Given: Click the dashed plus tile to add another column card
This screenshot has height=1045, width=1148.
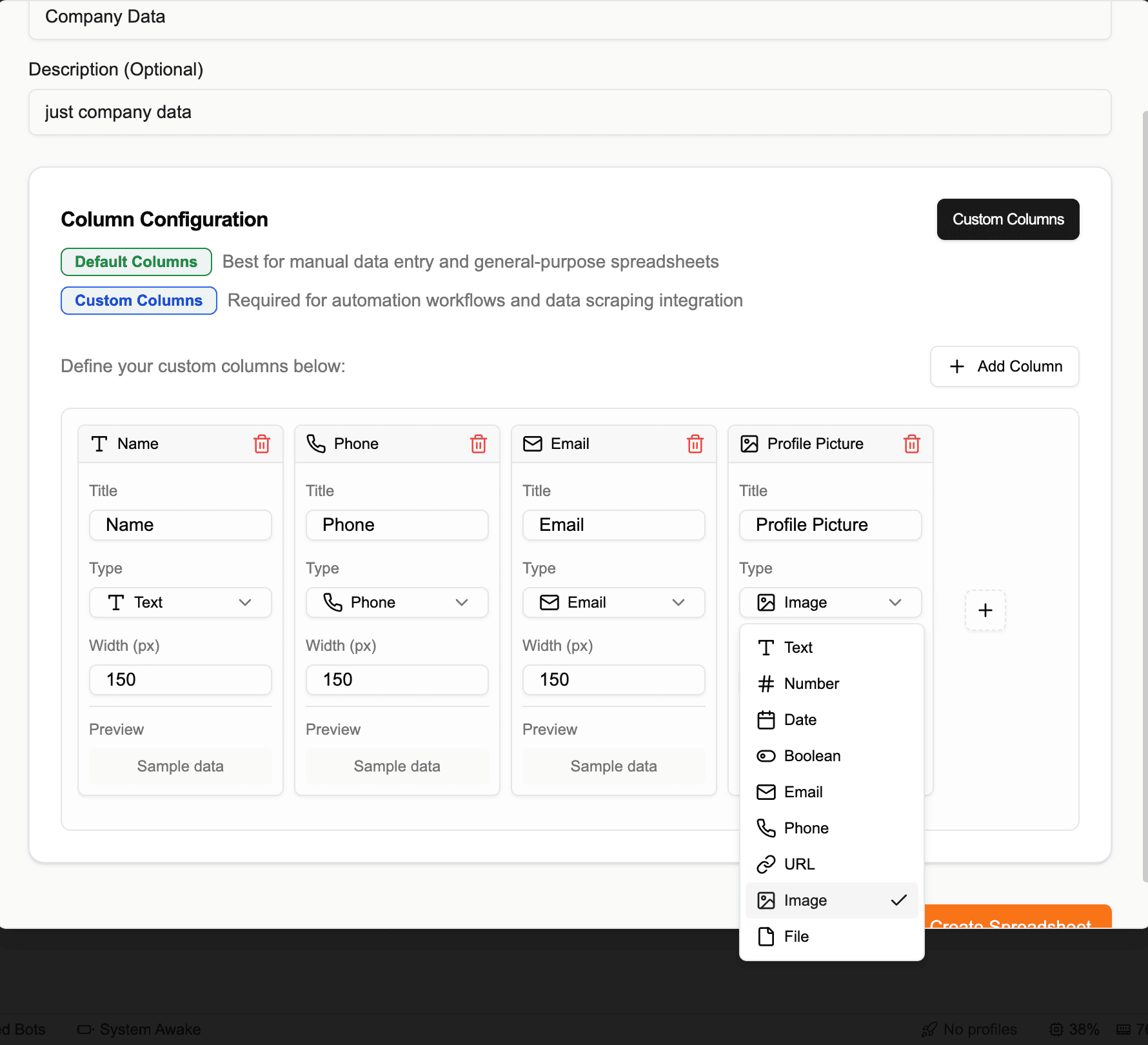Looking at the screenshot, I should tap(985, 610).
